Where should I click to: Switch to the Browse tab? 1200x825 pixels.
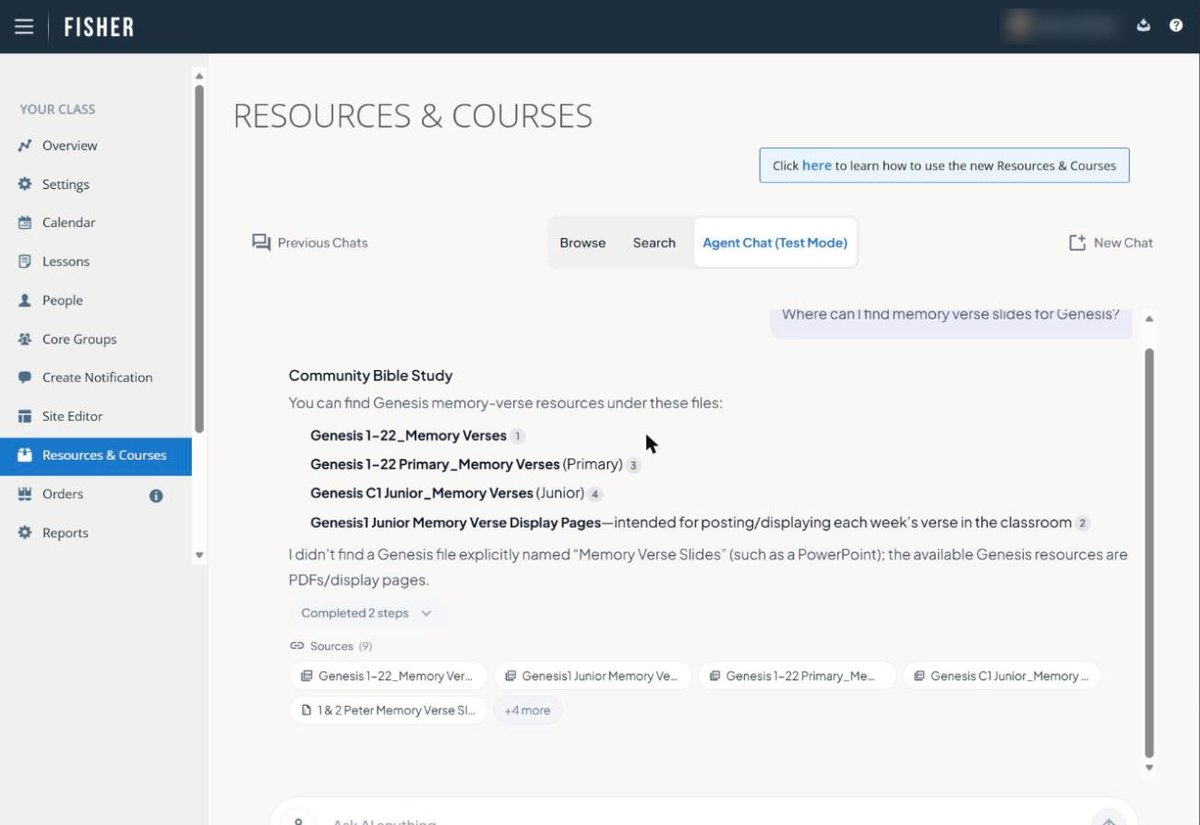(583, 243)
